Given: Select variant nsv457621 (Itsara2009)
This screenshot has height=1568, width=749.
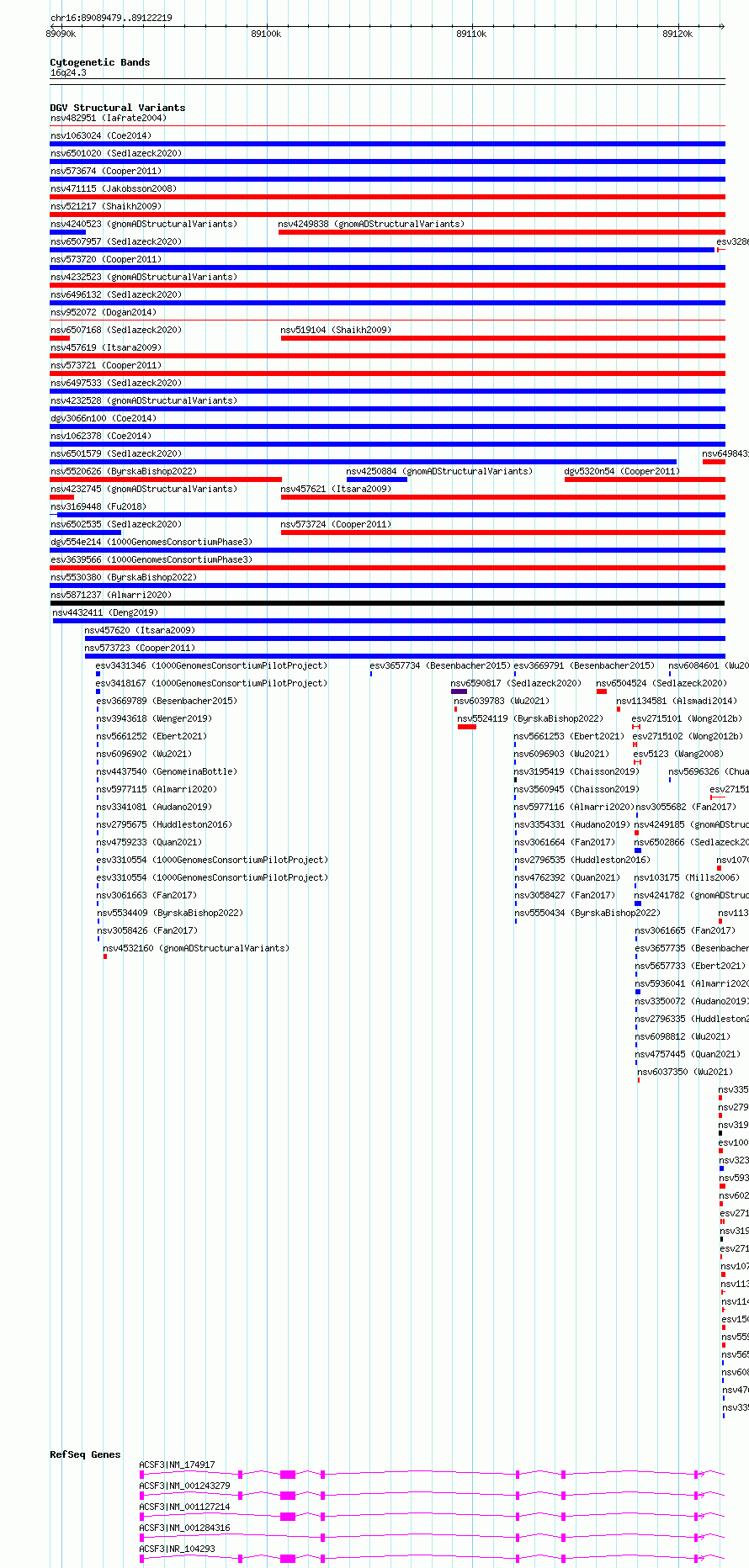Looking at the screenshot, I should [337, 489].
